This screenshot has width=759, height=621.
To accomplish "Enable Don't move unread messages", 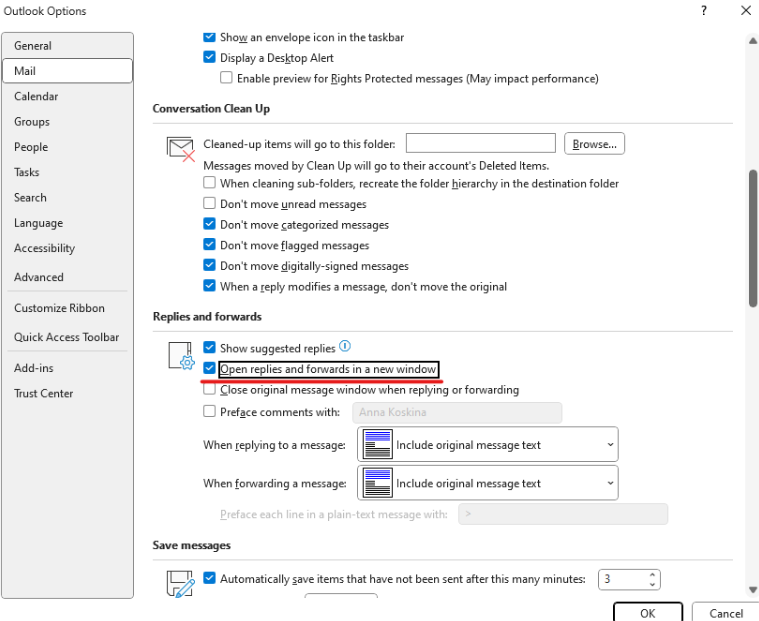I will click(209, 204).
